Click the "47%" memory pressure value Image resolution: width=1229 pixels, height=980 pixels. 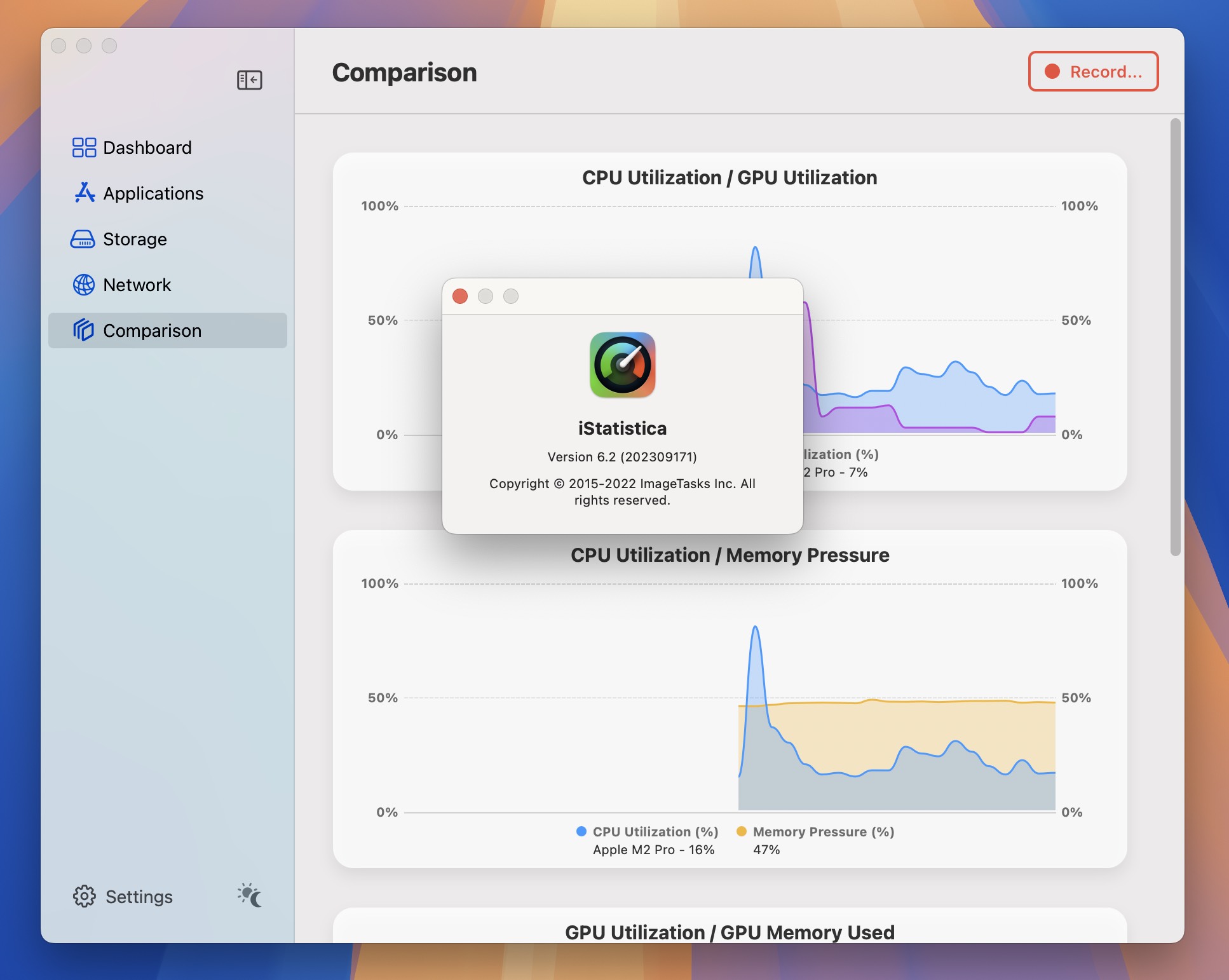pos(766,850)
